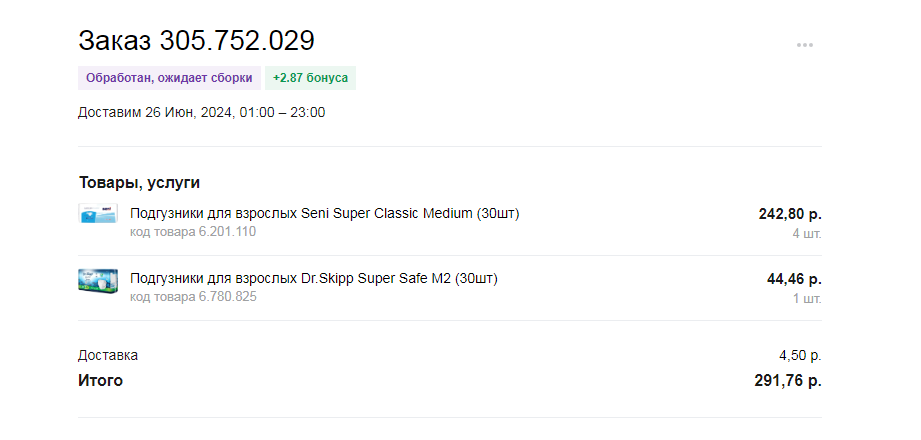This screenshot has width=921, height=440.
Task: Click the '1 шт.' quantity label
Action: tap(807, 298)
